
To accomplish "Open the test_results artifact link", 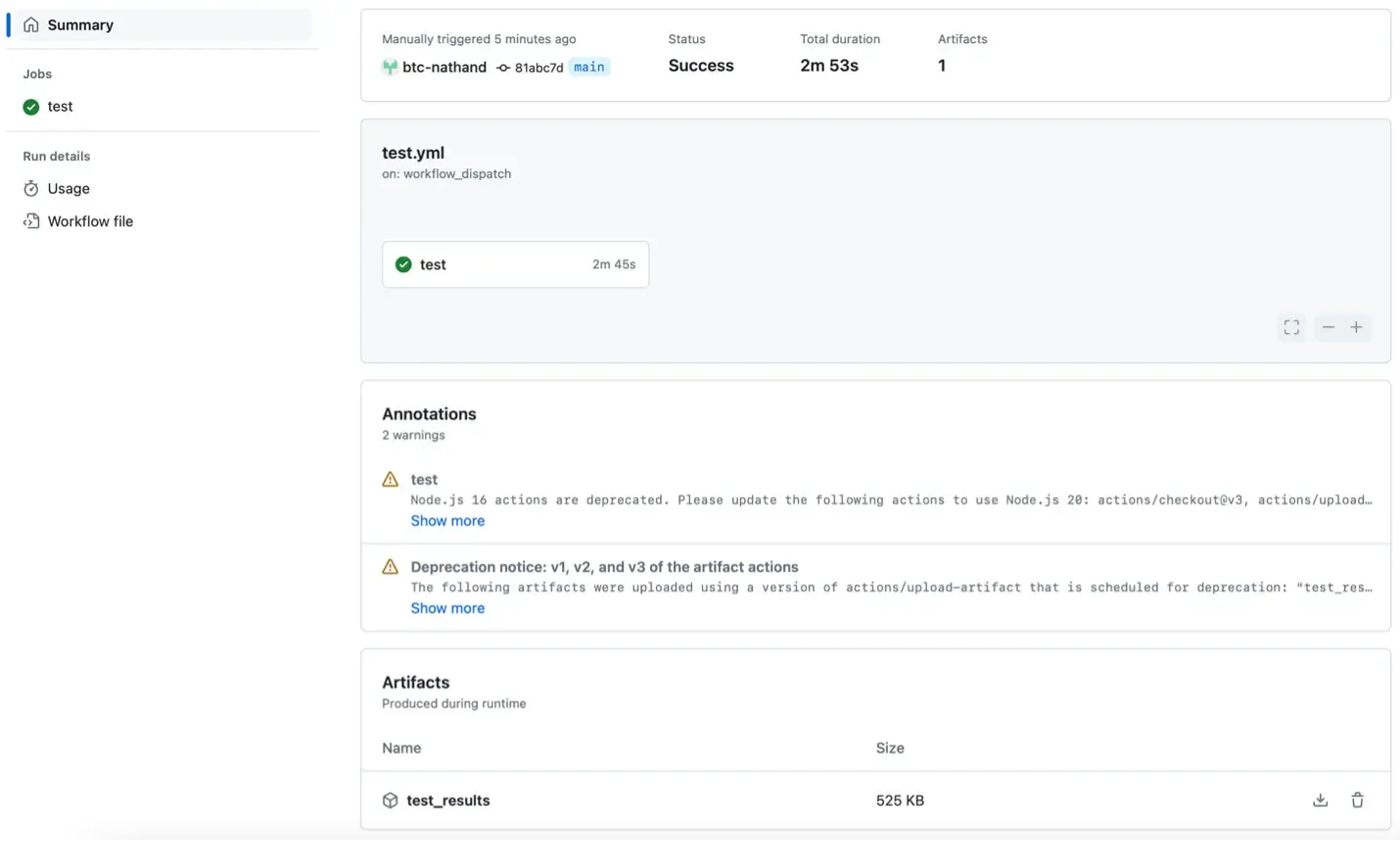I will pyautogui.click(x=448, y=800).
